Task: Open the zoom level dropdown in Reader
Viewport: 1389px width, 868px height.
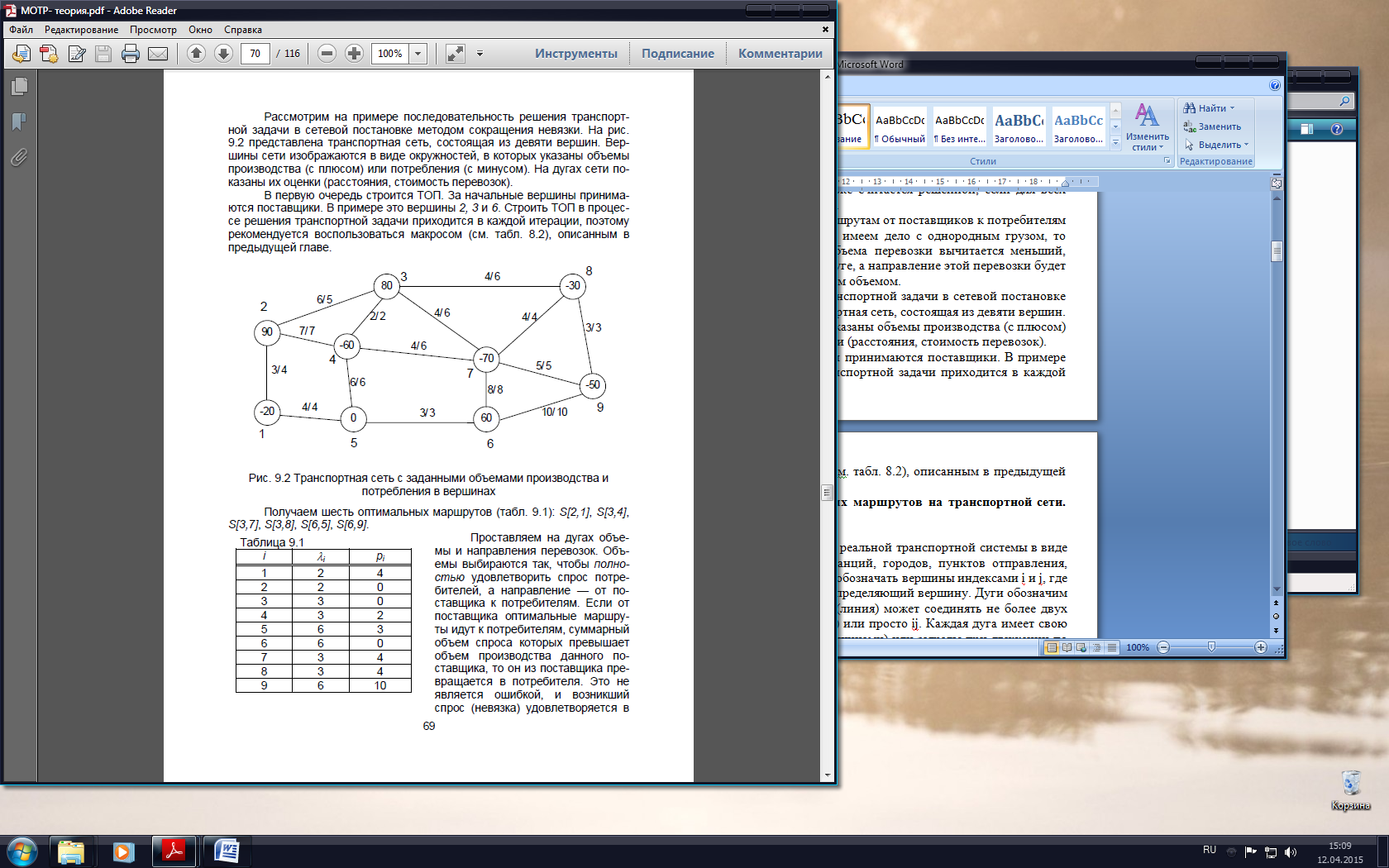Action: pyautogui.click(x=418, y=54)
